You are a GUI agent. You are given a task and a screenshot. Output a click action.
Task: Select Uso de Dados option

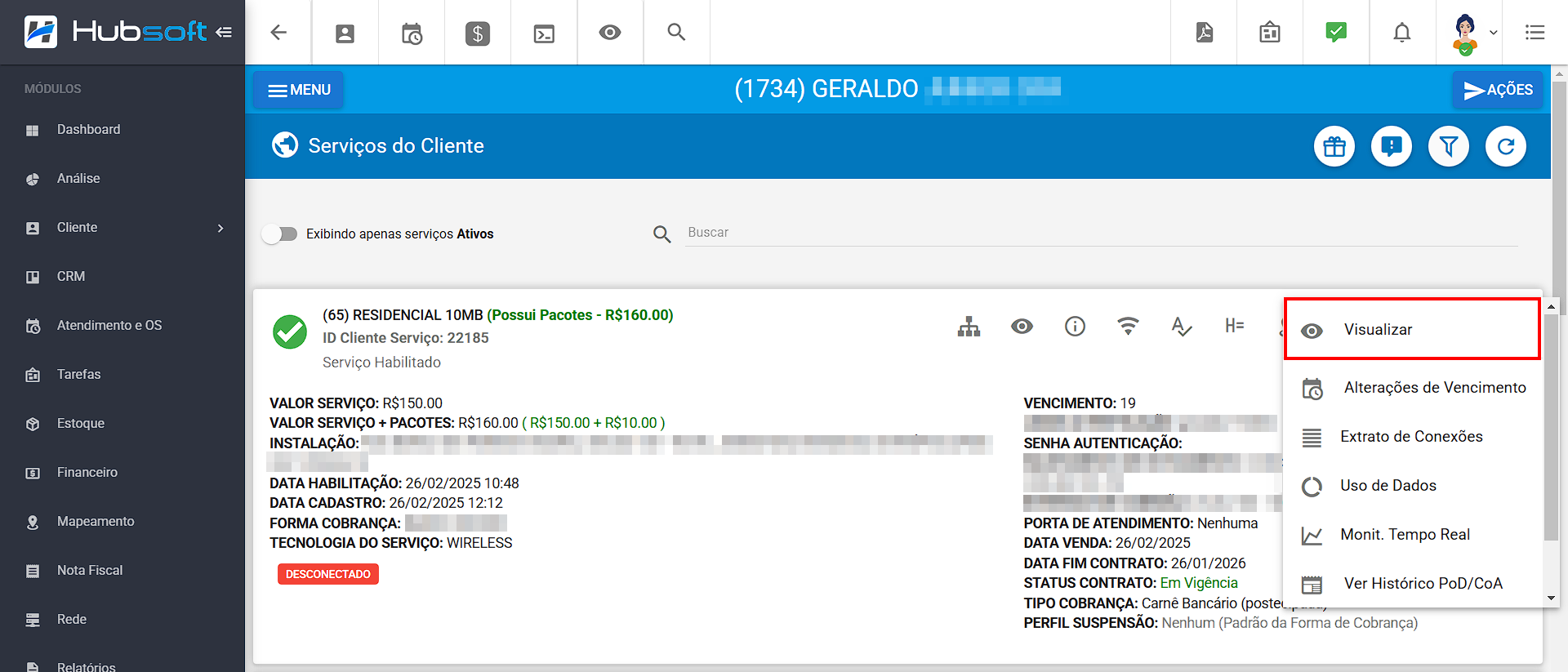click(1413, 486)
